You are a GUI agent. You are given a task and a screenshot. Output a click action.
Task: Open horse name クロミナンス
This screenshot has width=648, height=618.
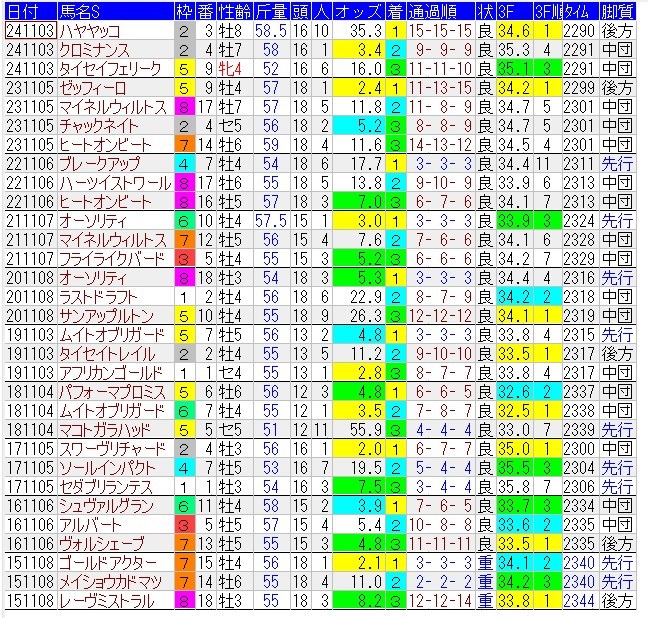[x=93, y=50]
